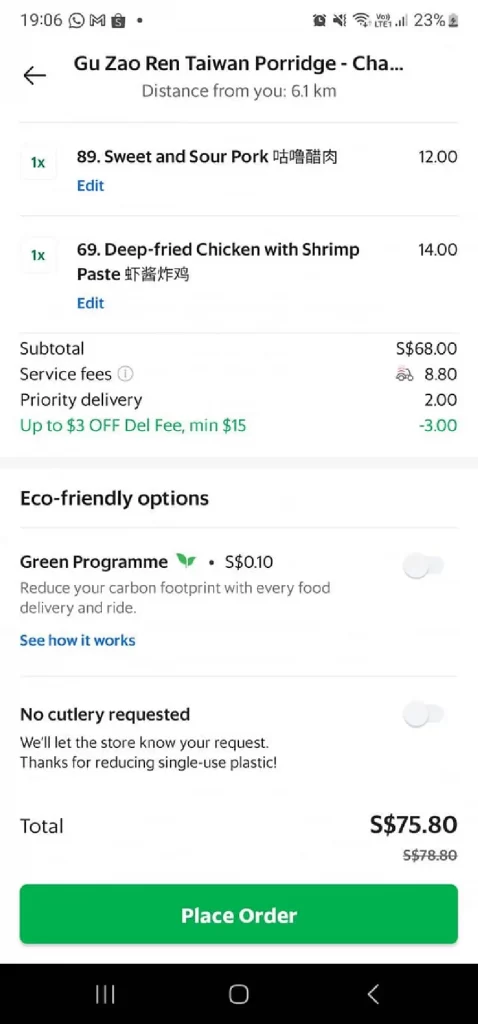Viewport: 478px width, 1024px height.
Task: Open the Android recent apps button
Action: (x=105, y=995)
